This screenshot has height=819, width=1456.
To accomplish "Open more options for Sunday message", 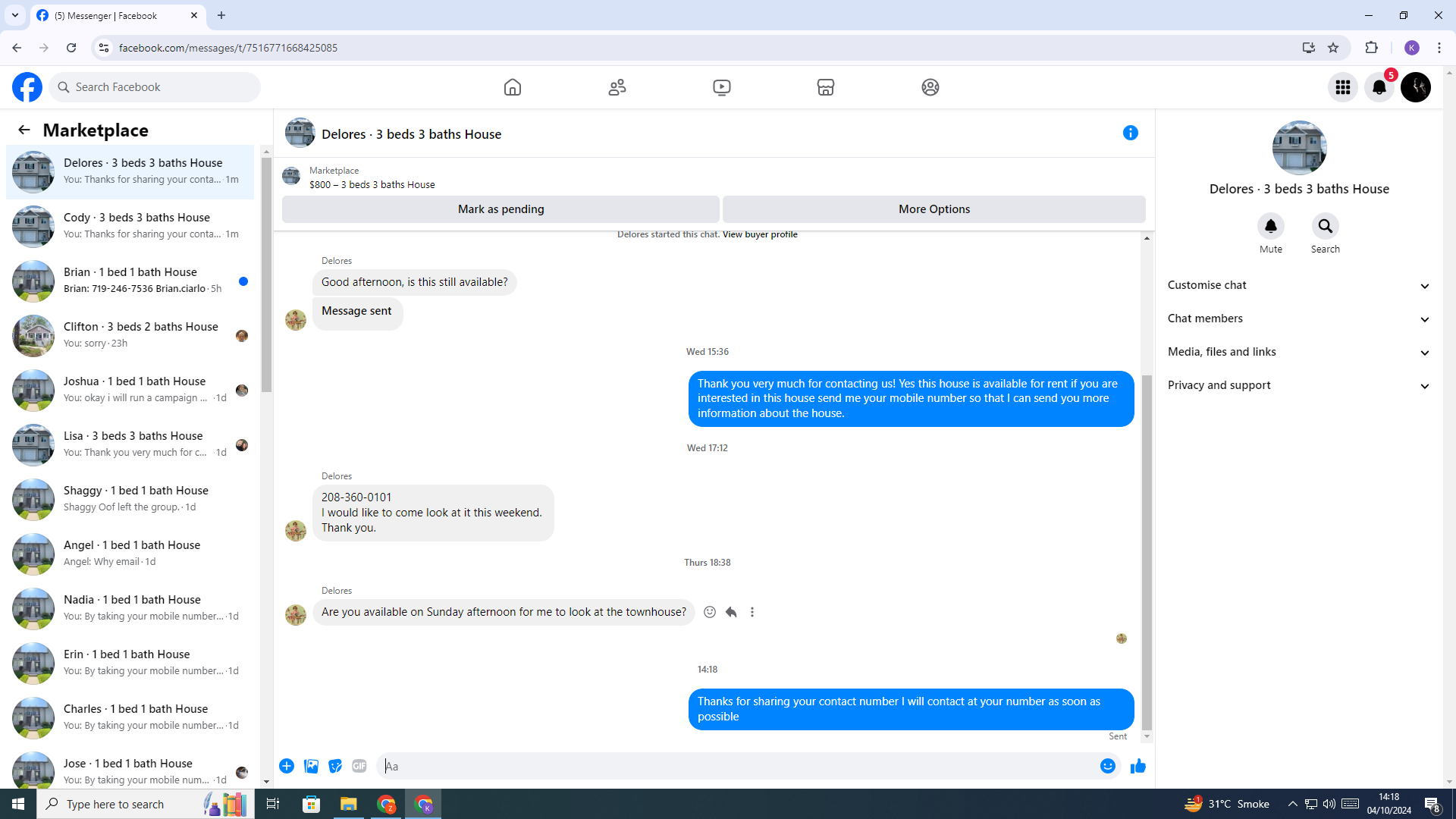I will point(752,612).
